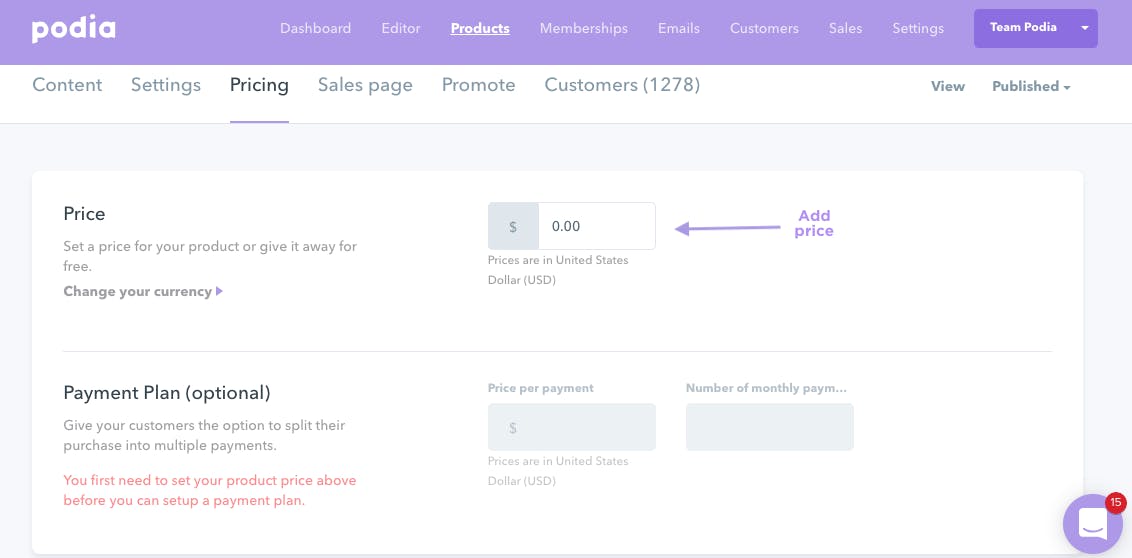Open the Promote tab
The width and height of the screenshot is (1132, 558).
pyautogui.click(x=479, y=85)
